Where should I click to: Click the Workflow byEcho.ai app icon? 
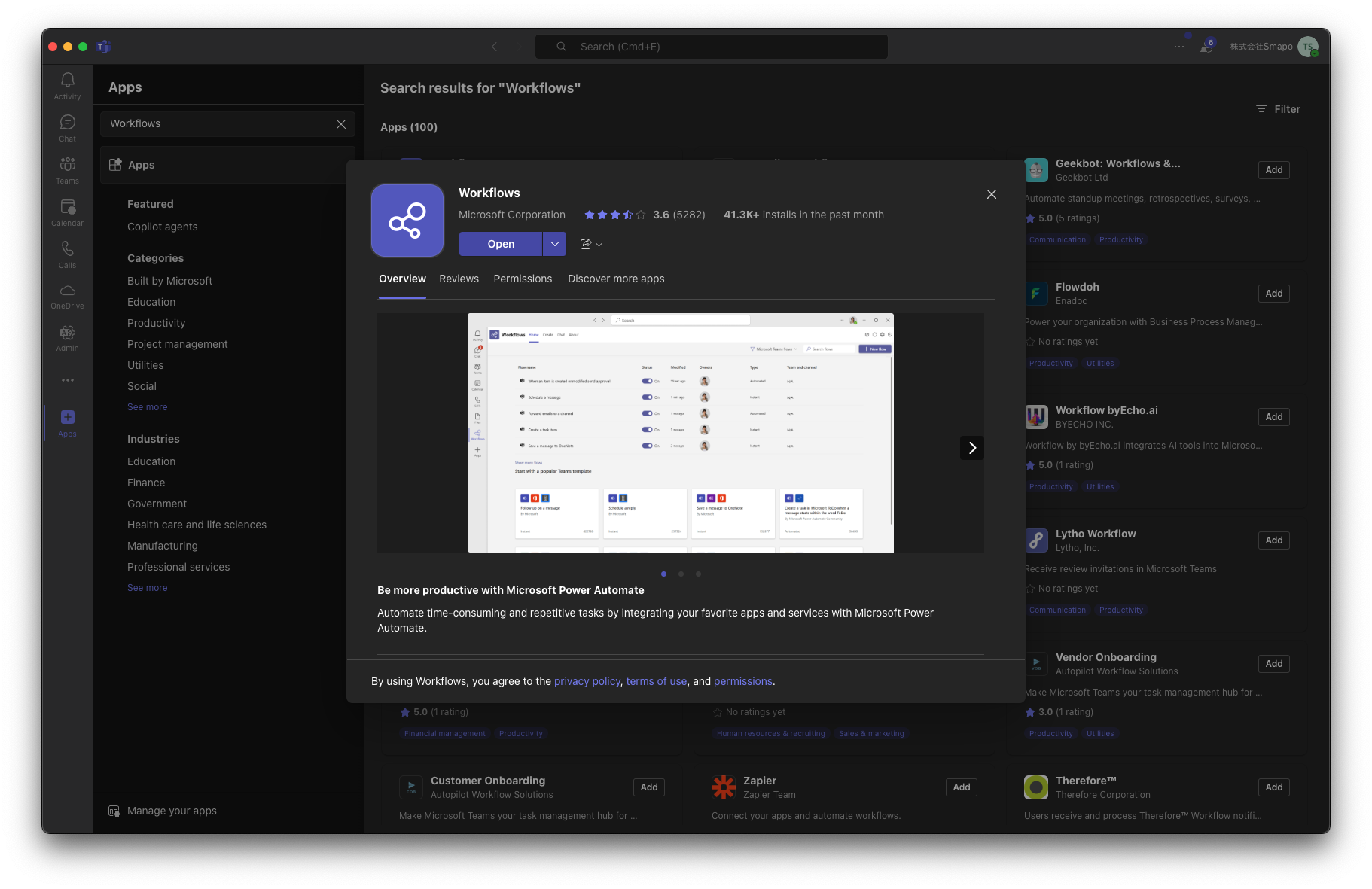click(x=1036, y=417)
